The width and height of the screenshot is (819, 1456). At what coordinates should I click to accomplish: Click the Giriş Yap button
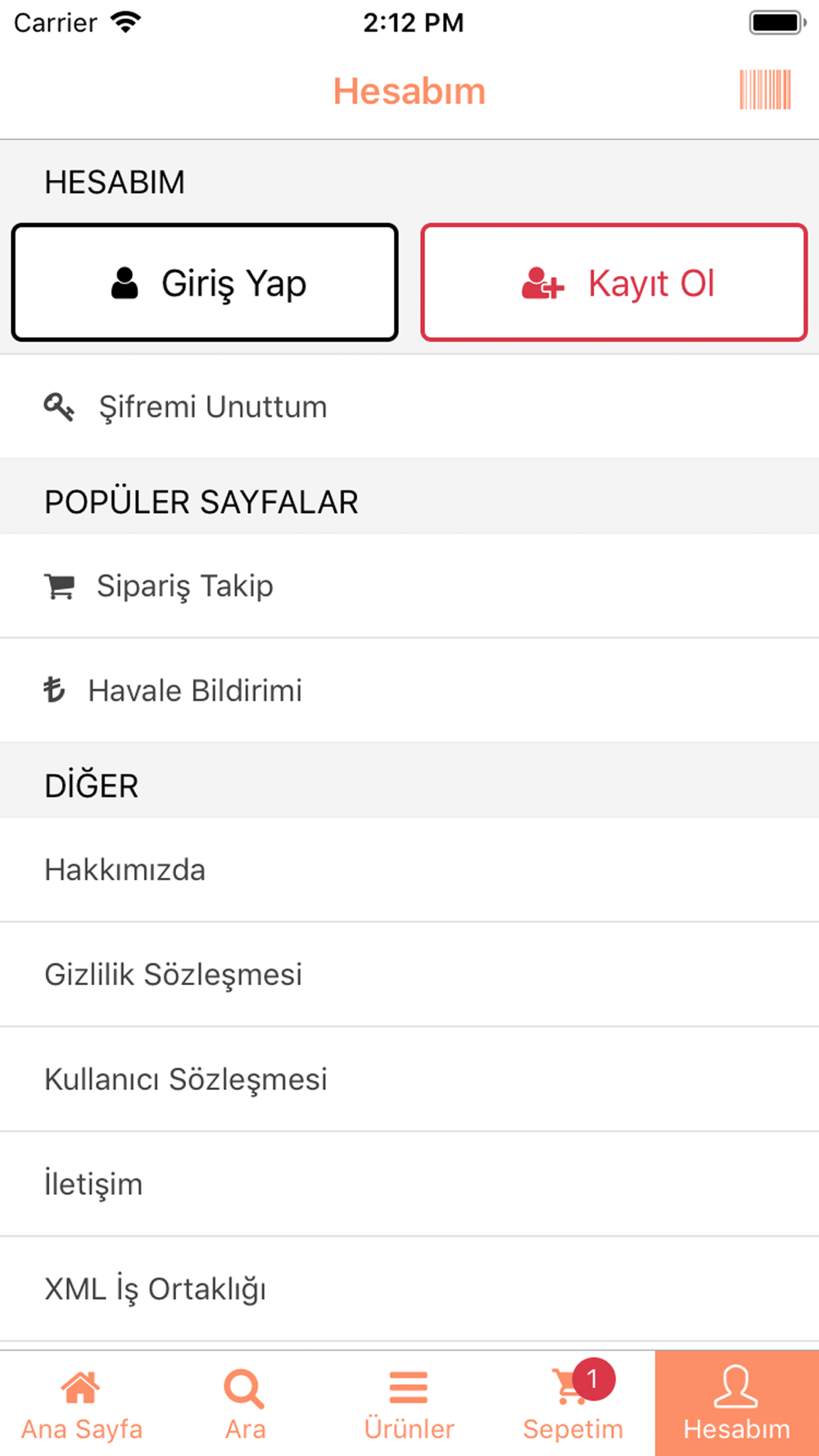pyautogui.click(x=205, y=283)
